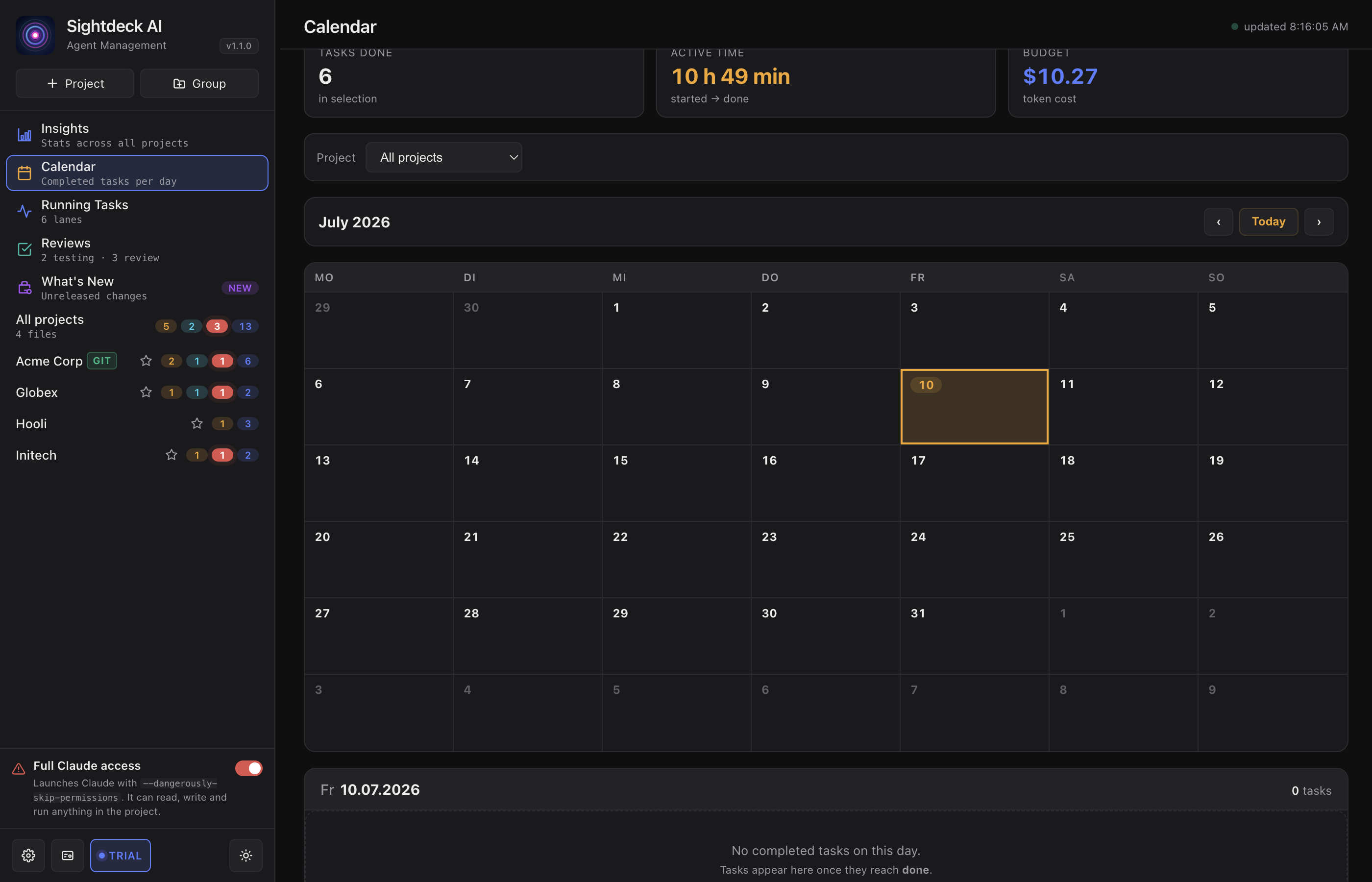
Task: Click the green updated status dot
Action: pyautogui.click(x=1235, y=27)
